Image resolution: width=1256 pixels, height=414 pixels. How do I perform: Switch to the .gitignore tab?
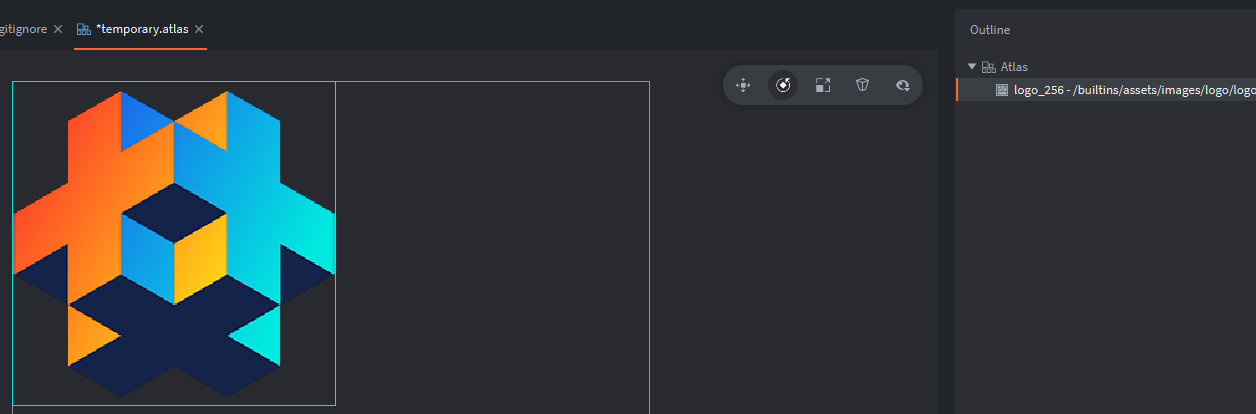[24, 29]
